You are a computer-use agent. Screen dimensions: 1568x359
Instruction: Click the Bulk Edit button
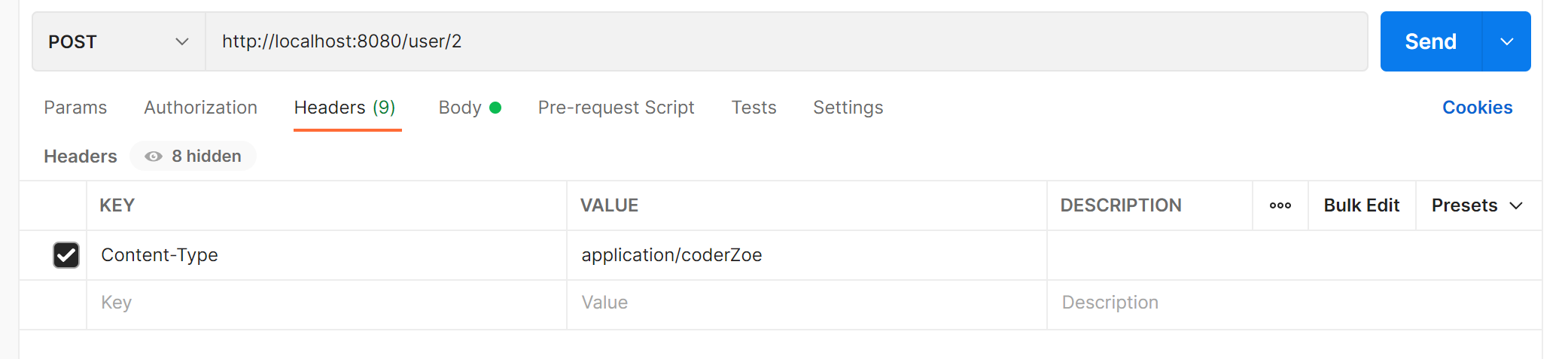(x=1362, y=205)
